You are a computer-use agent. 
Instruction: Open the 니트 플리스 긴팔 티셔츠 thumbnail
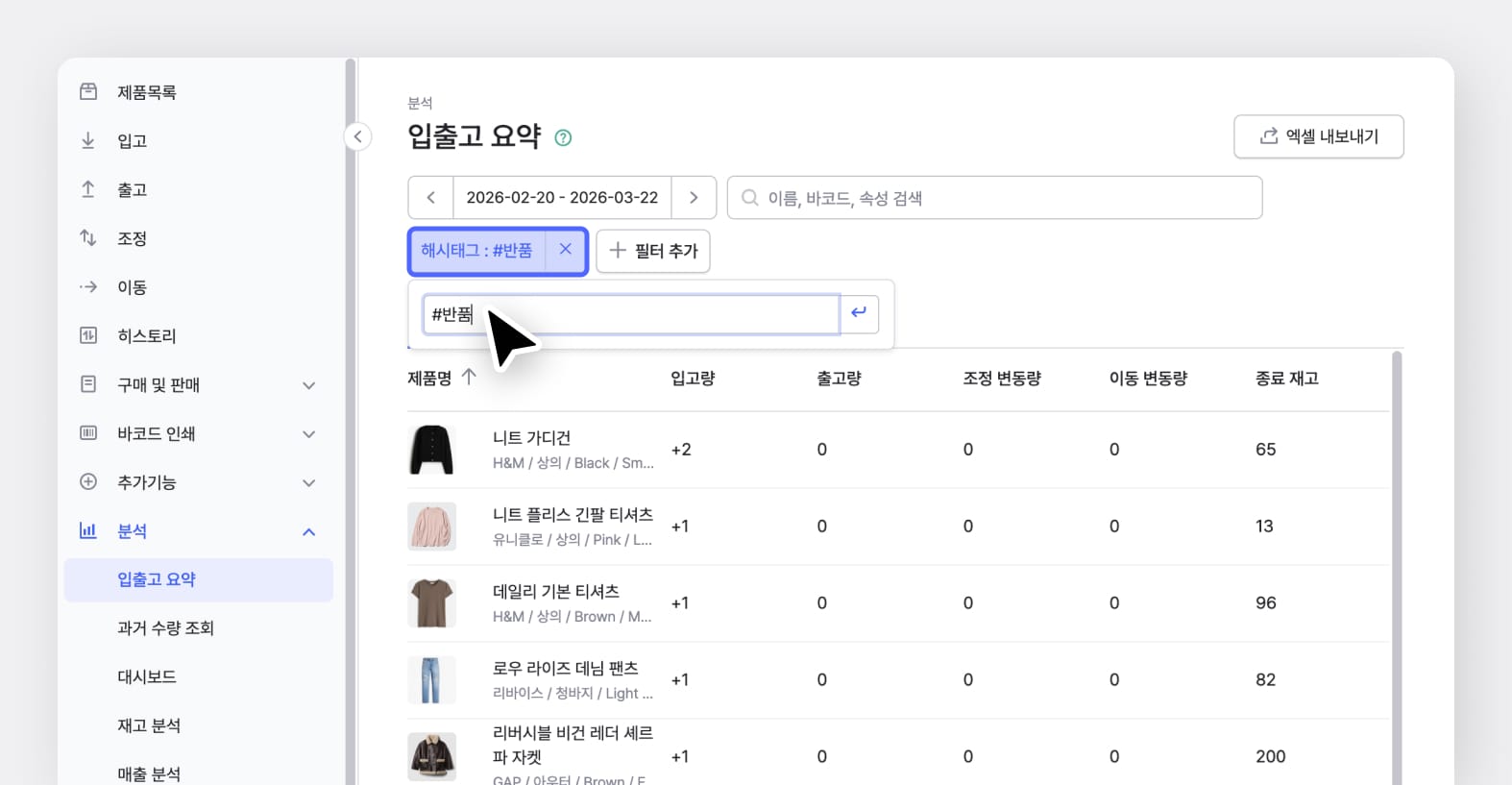pyautogui.click(x=431, y=527)
